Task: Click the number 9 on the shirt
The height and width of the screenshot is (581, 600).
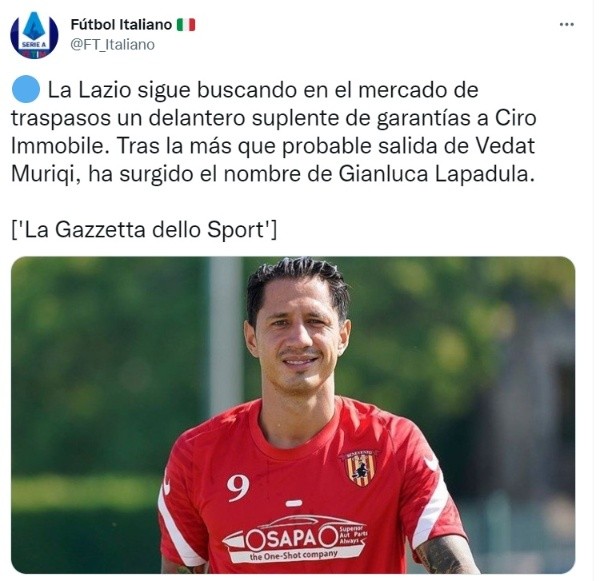Action: pos(238,488)
